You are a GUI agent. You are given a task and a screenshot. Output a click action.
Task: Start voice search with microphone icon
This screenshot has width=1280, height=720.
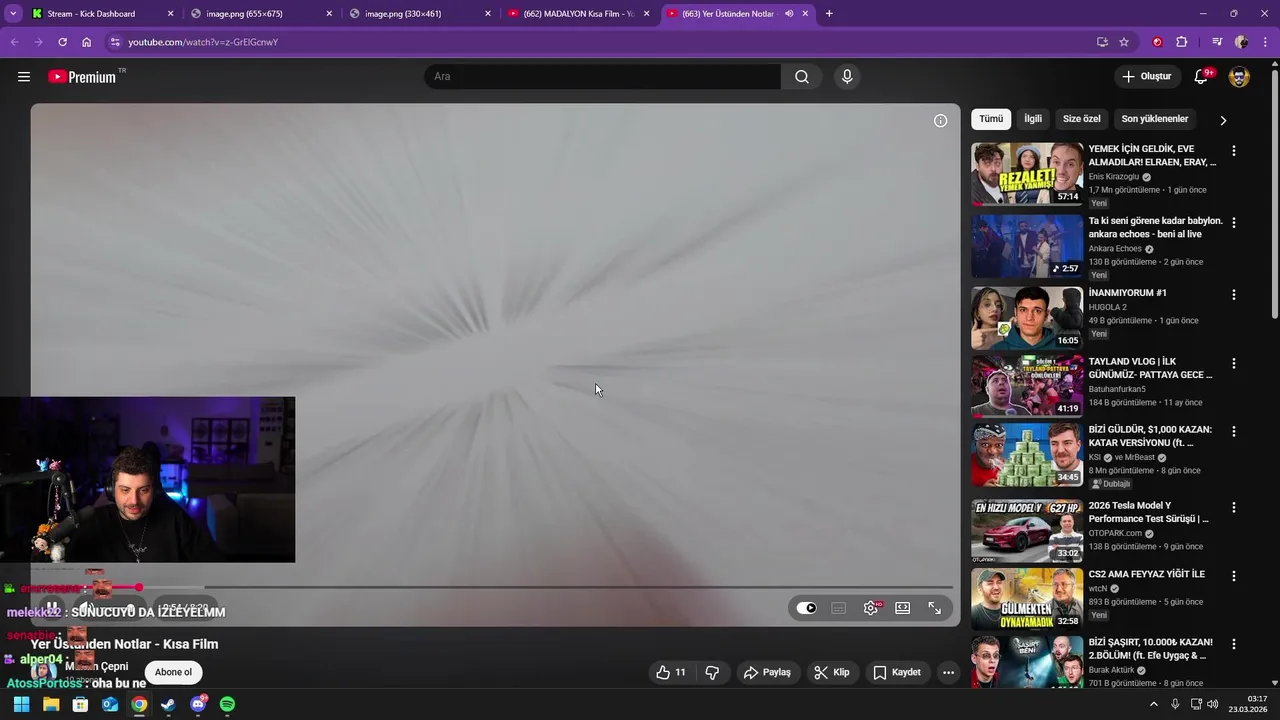pos(847,77)
